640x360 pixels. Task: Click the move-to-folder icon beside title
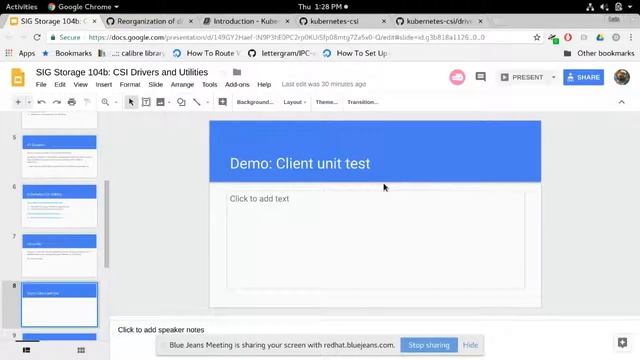(237, 72)
